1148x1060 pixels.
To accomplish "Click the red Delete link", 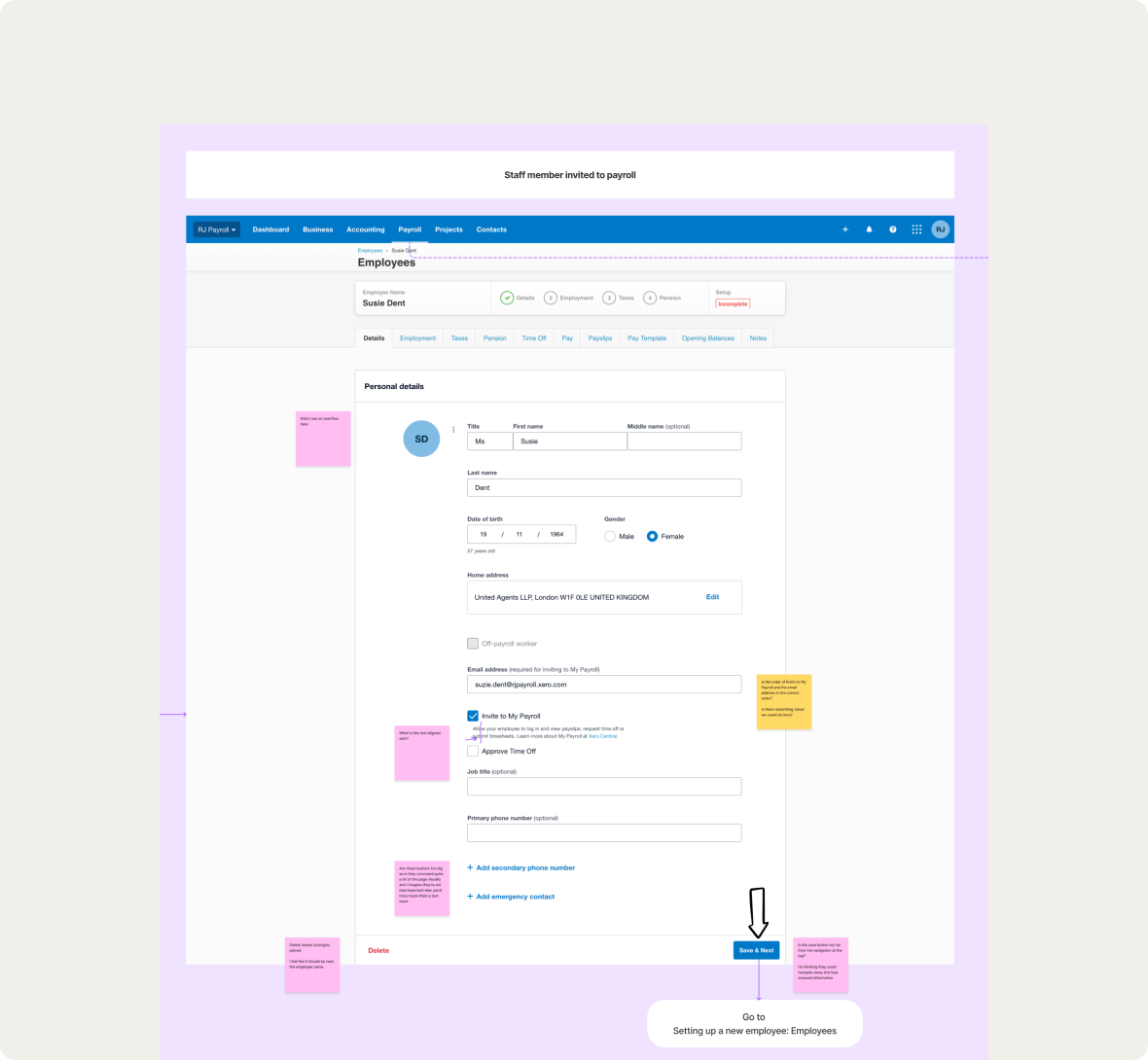I will 378,950.
